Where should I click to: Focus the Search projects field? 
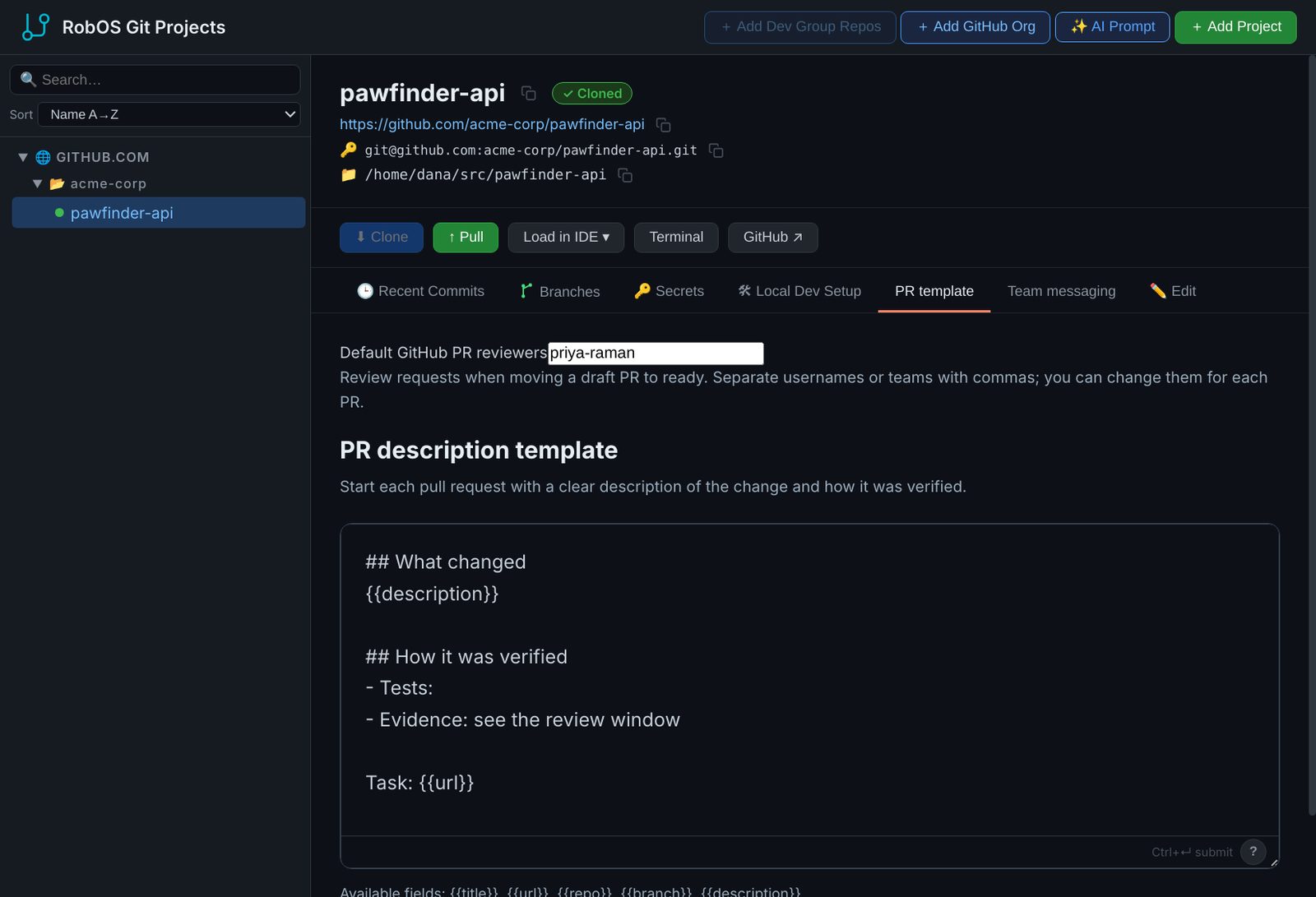[155, 80]
